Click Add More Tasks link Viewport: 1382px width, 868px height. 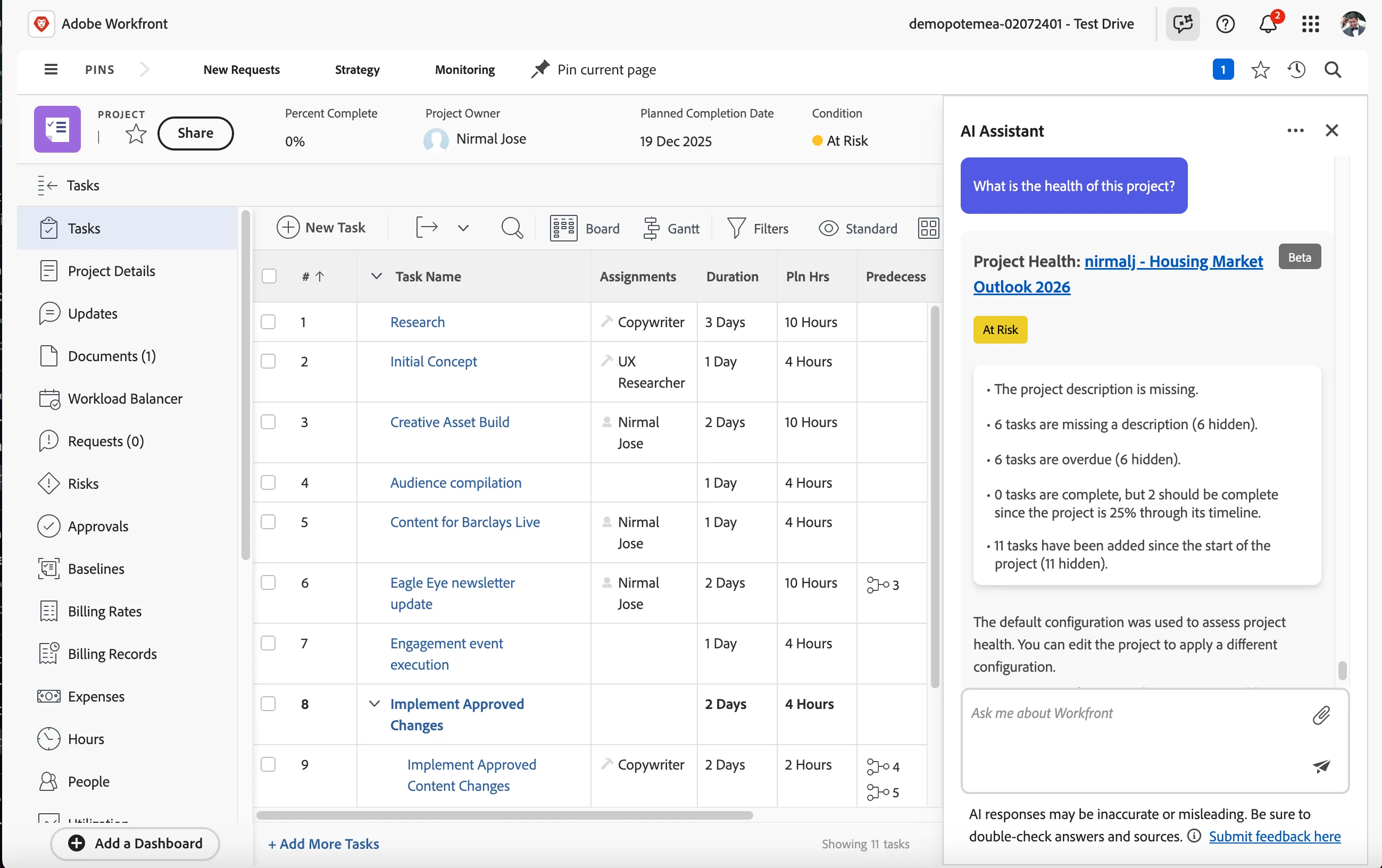click(x=324, y=844)
